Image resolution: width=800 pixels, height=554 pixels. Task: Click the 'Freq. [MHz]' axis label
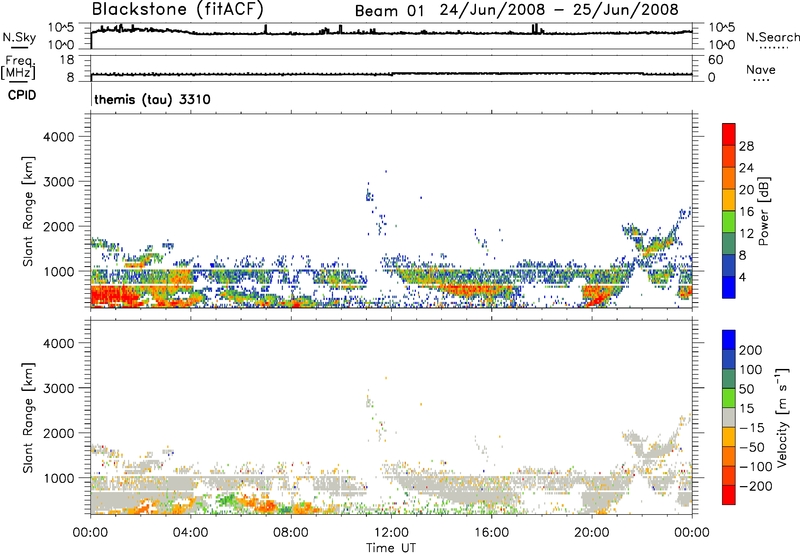coord(18,67)
